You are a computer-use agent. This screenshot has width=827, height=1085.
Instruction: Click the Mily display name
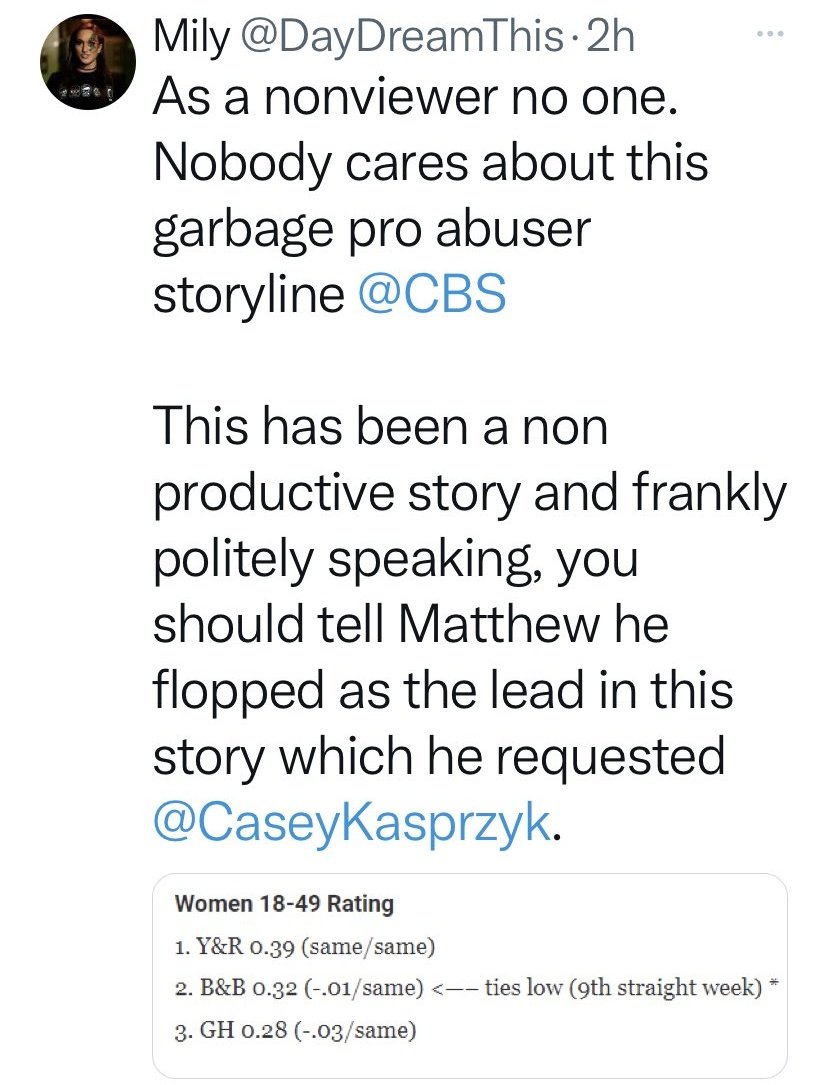click(191, 37)
